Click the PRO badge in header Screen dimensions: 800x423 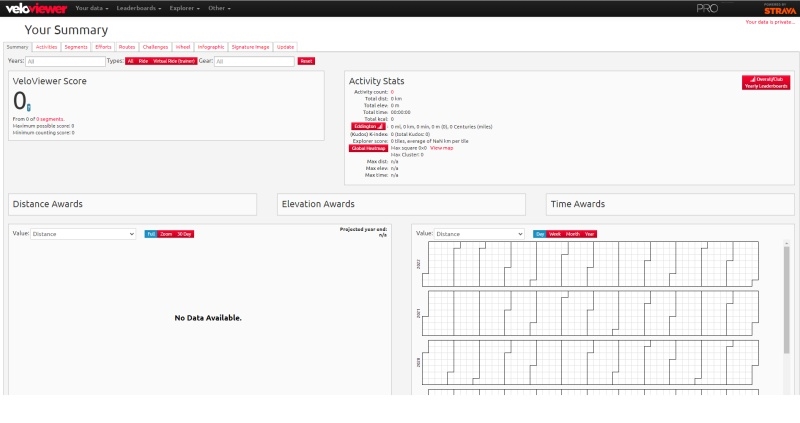click(x=707, y=9)
